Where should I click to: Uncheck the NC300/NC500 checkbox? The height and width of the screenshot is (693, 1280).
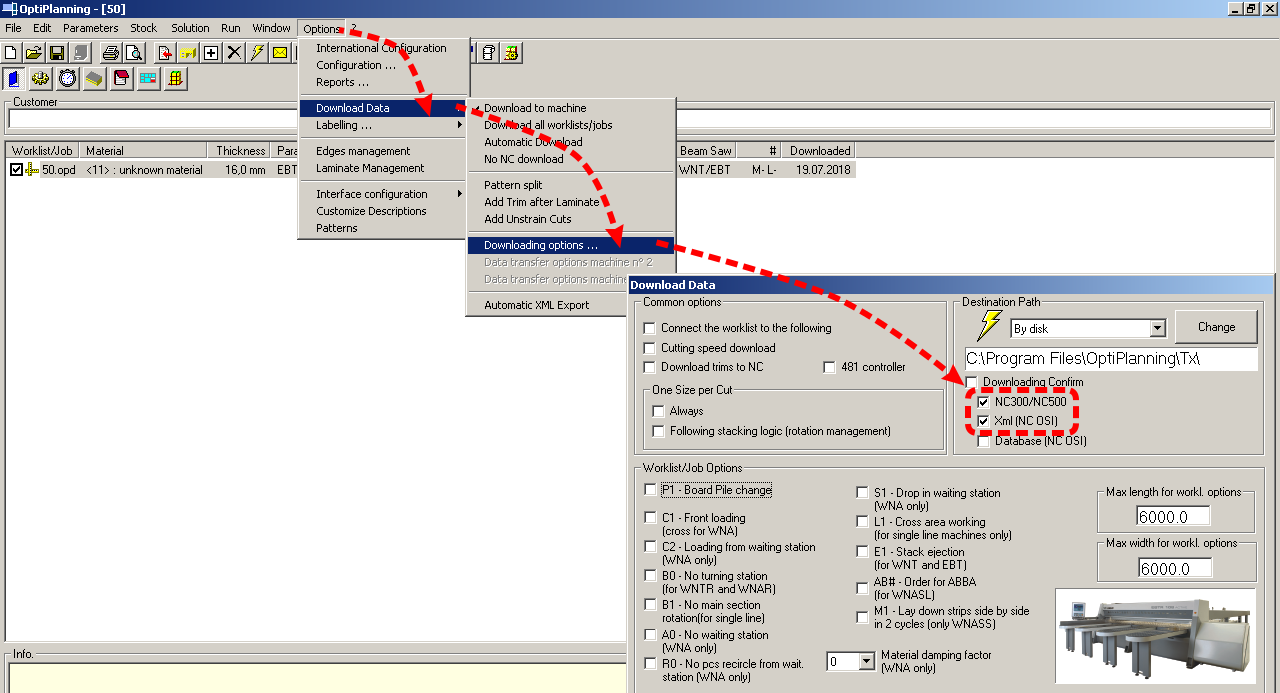click(984, 402)
